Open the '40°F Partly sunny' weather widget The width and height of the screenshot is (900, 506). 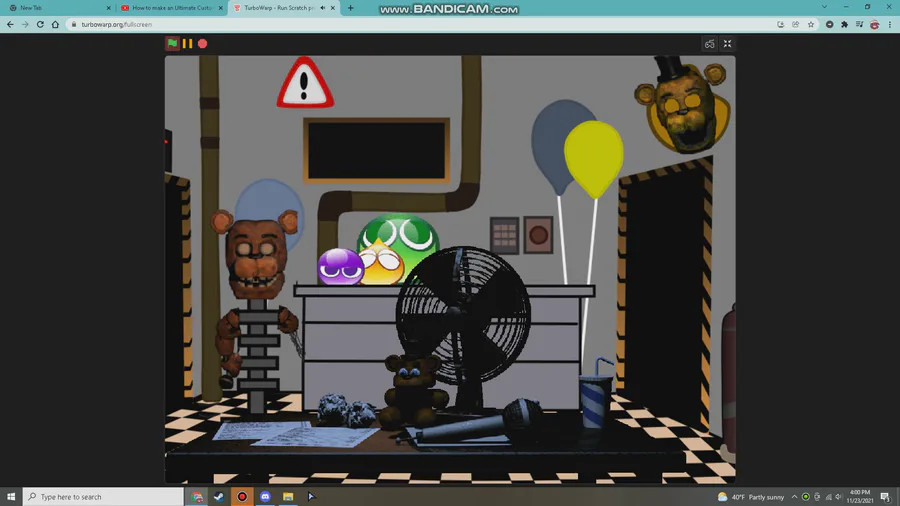click(751, 497)
